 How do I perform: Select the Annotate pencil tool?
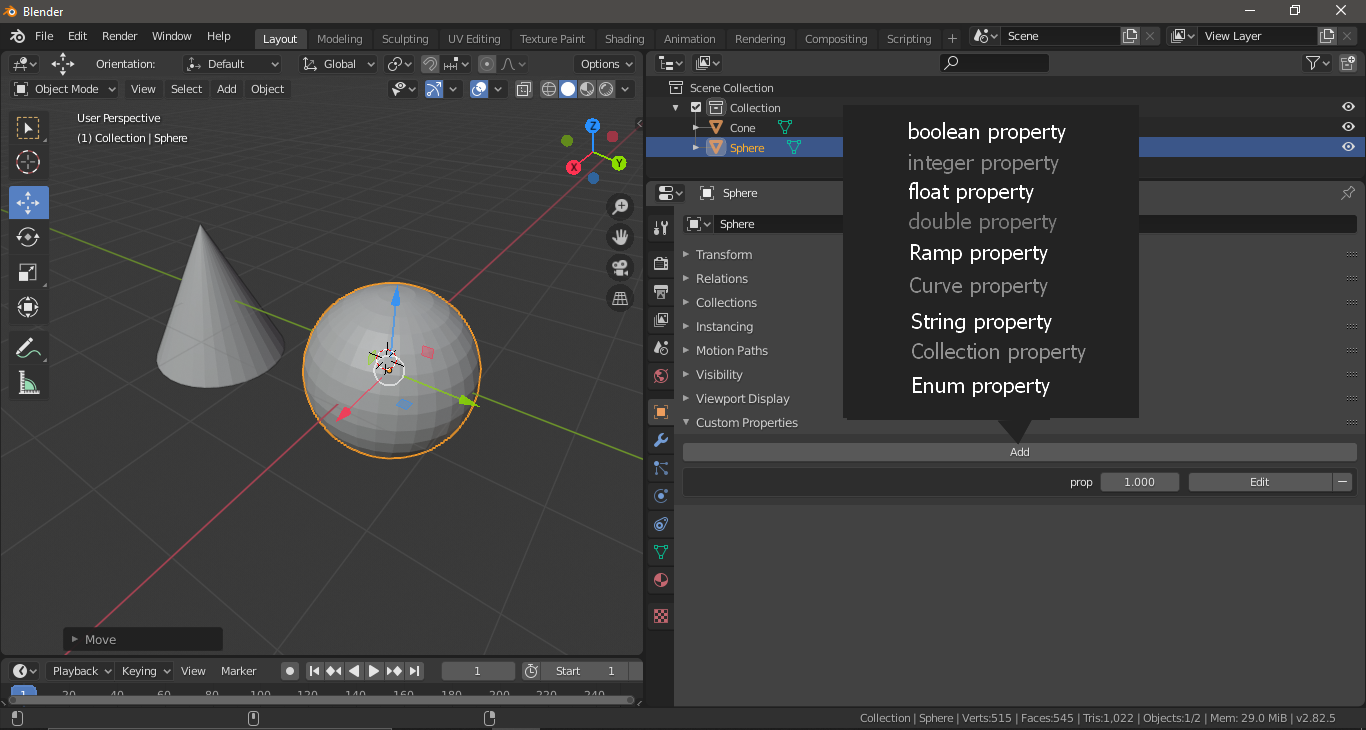coord(28,348)
